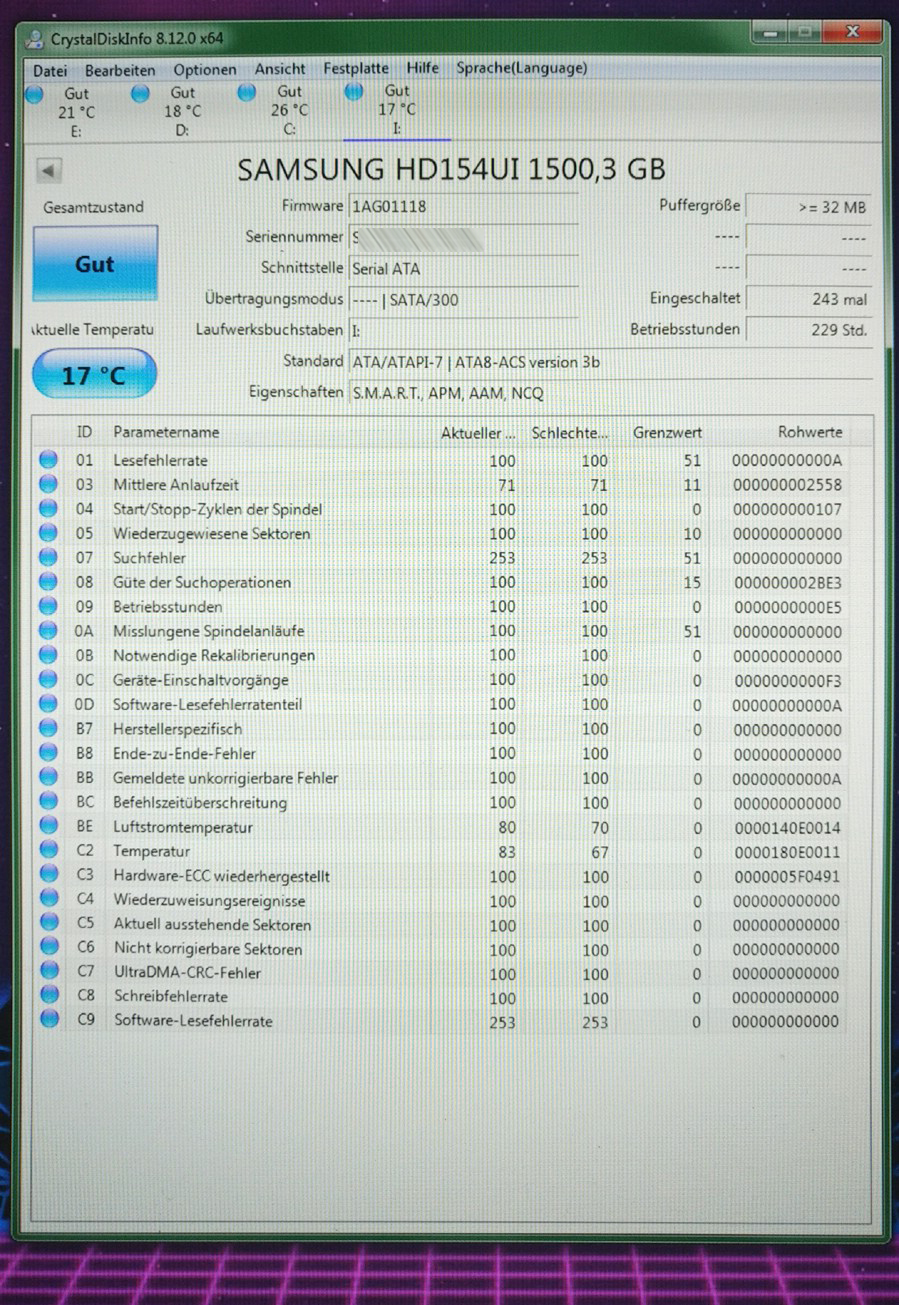This screenshot has height=1305, width=899.
Task: Click status icon for Hardware-ECC wiederhergestellt
Action: click(x=48, y=876)
